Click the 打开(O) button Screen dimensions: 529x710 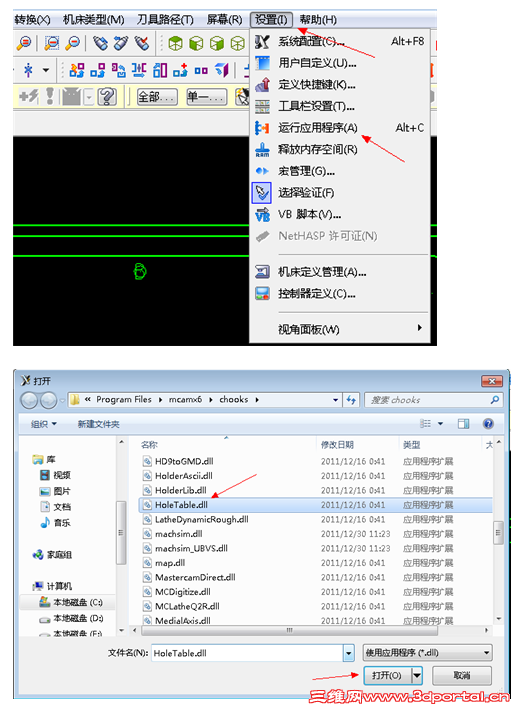pyautogui.click(x=387, y=676)
